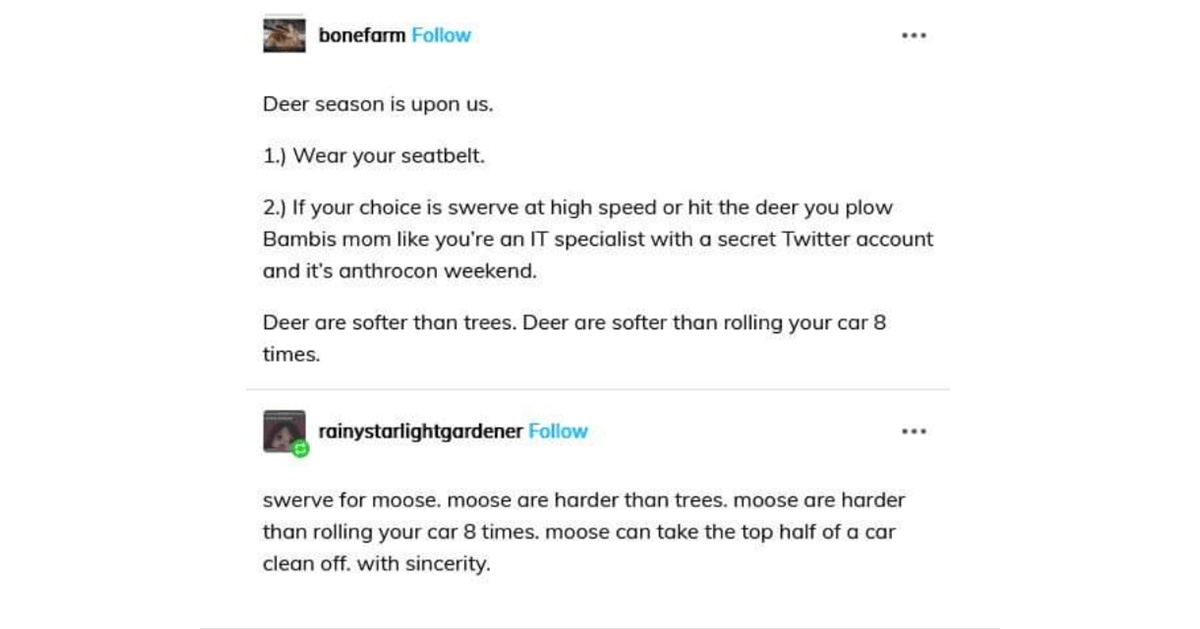Open the bonefarm blog username link

361,36
